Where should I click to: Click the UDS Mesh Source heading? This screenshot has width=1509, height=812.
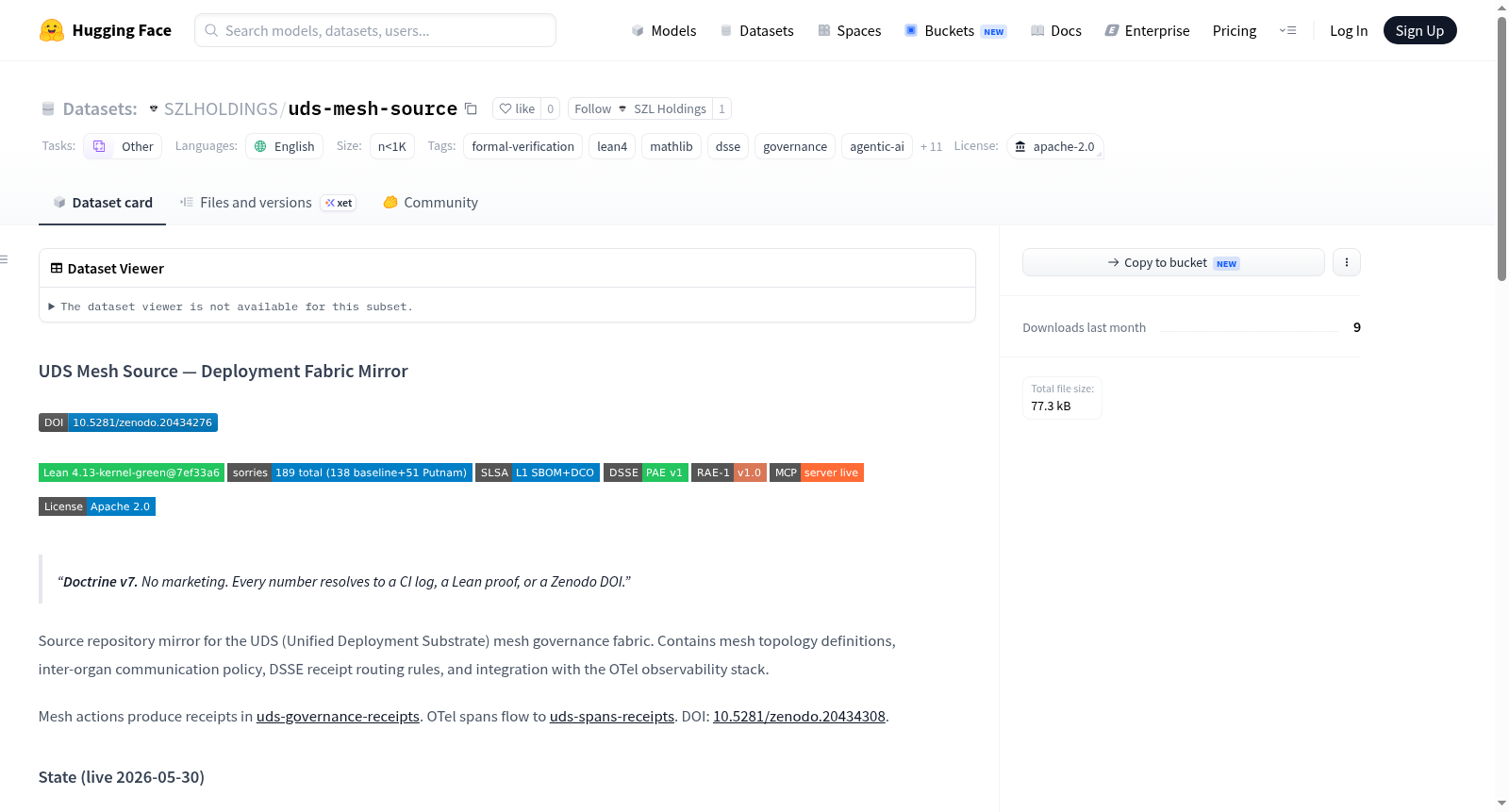click(x=224, y=372)
